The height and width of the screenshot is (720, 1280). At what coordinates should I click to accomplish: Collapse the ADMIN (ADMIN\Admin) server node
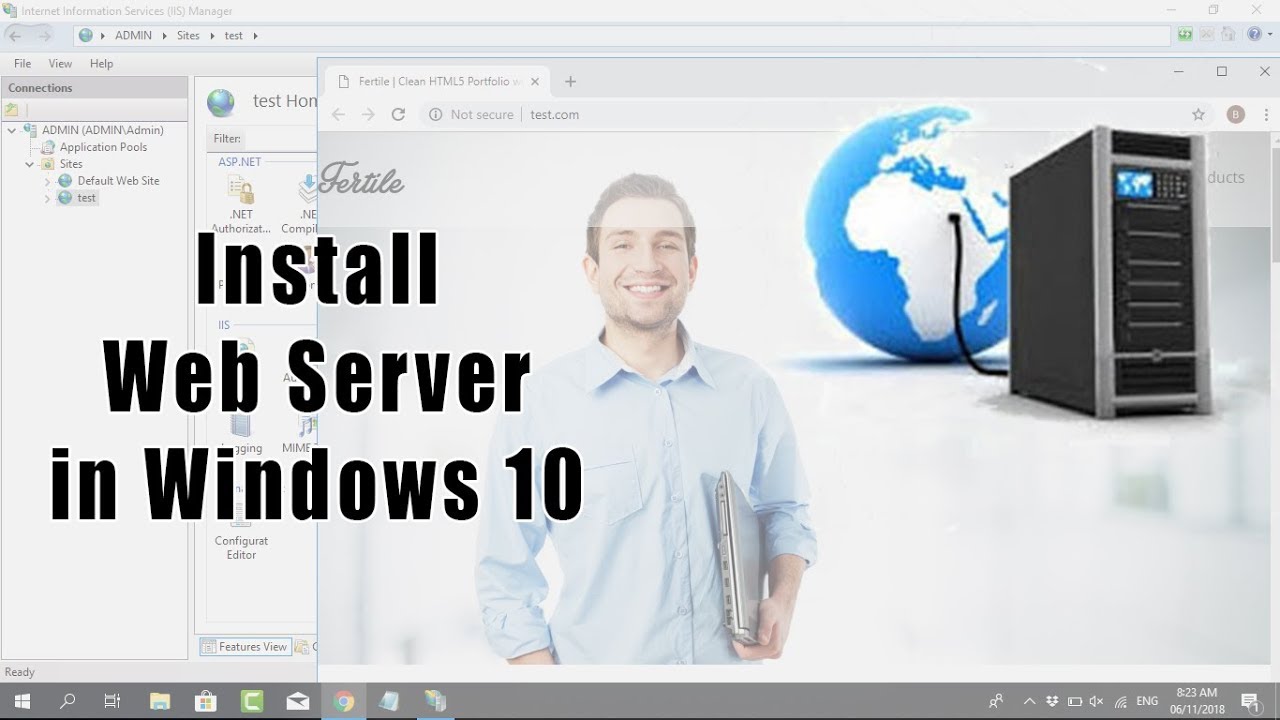coord(12,130)
